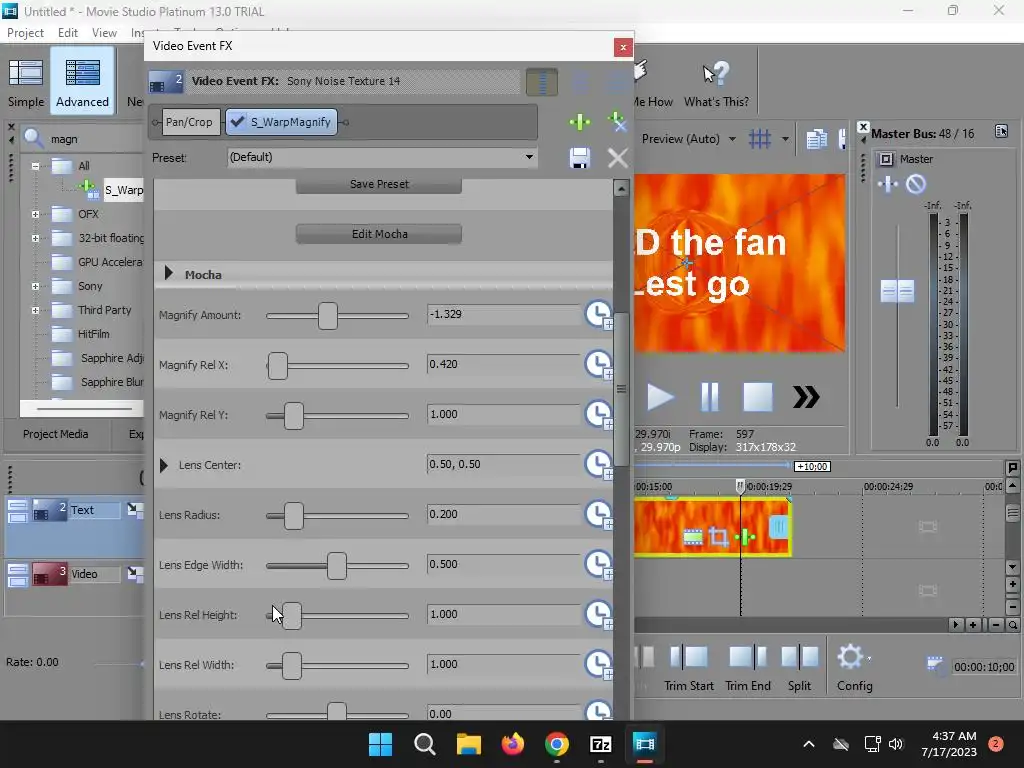
Task: Click the Trim End tool icon
Action: (x=748, y=656)
